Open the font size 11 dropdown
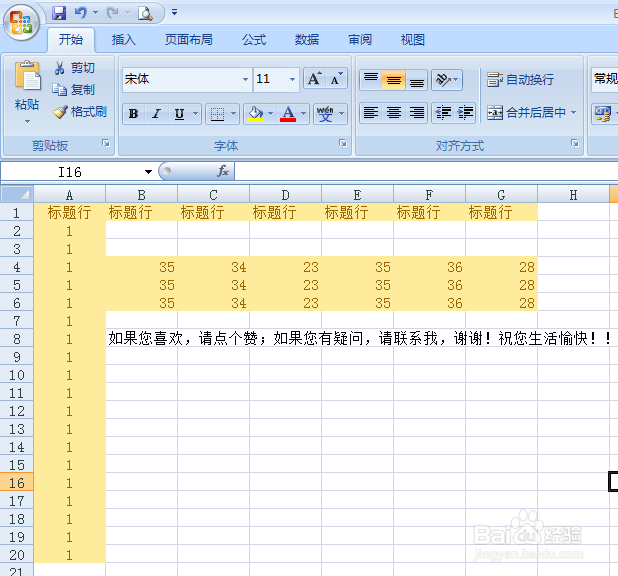 pos(292,79)
